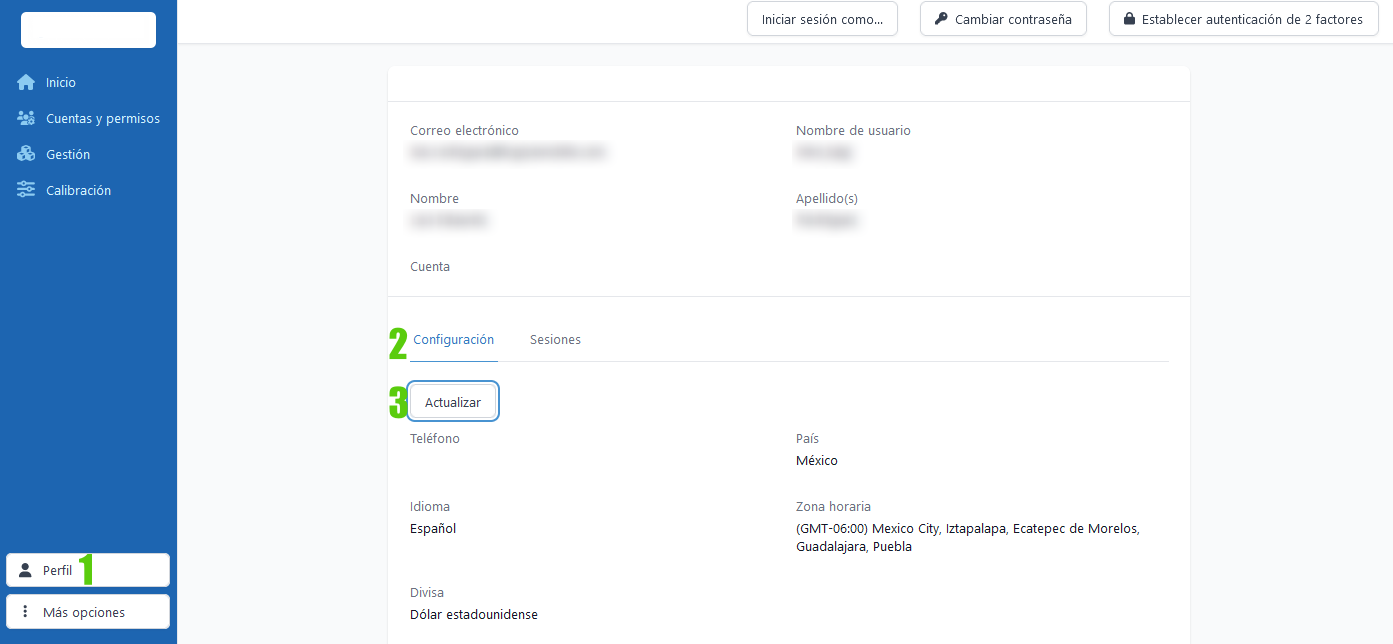Click the person icon on Perfil
1393x644 pixels.
coord(23,569)
